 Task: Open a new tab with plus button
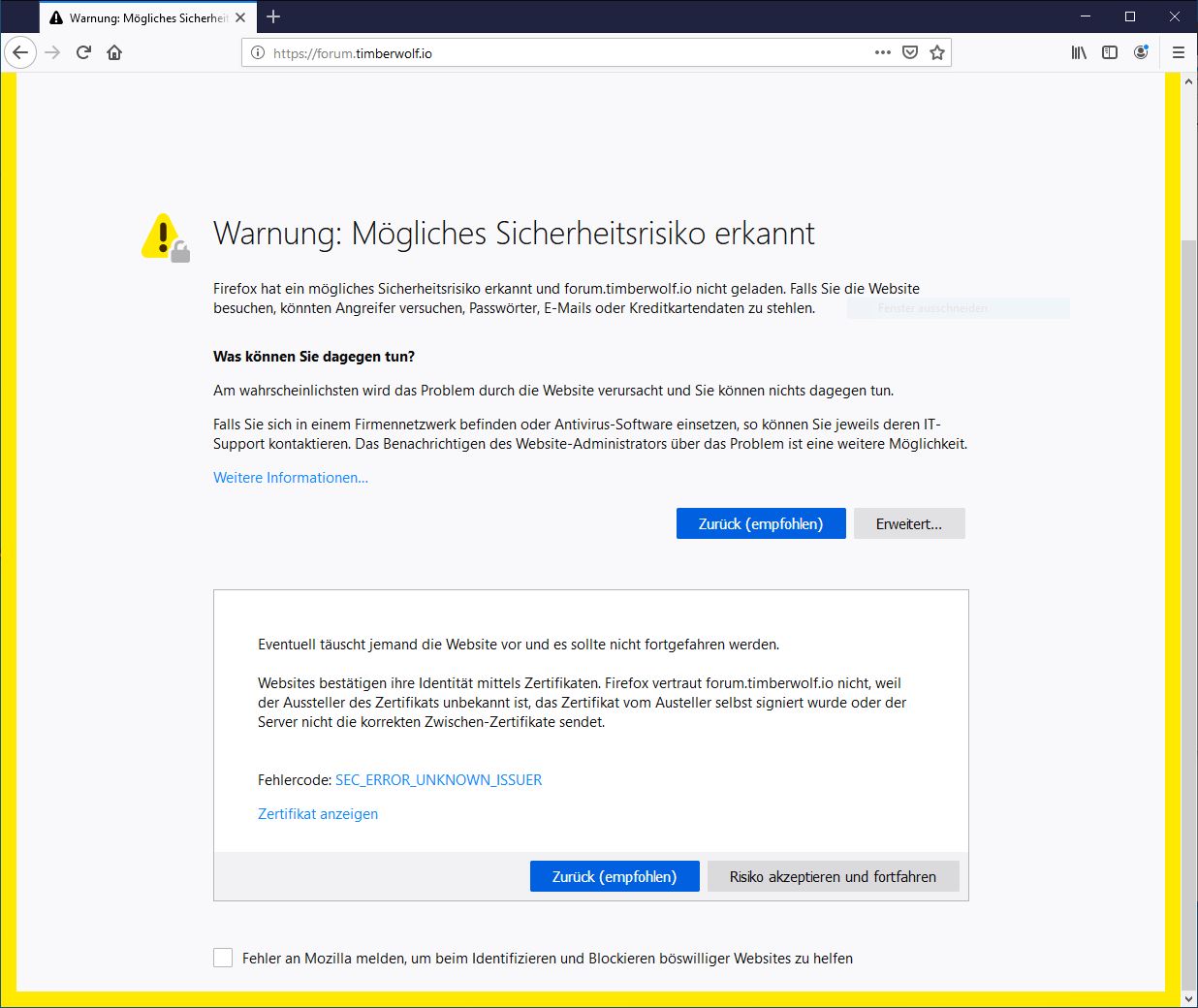coord(273,16)
